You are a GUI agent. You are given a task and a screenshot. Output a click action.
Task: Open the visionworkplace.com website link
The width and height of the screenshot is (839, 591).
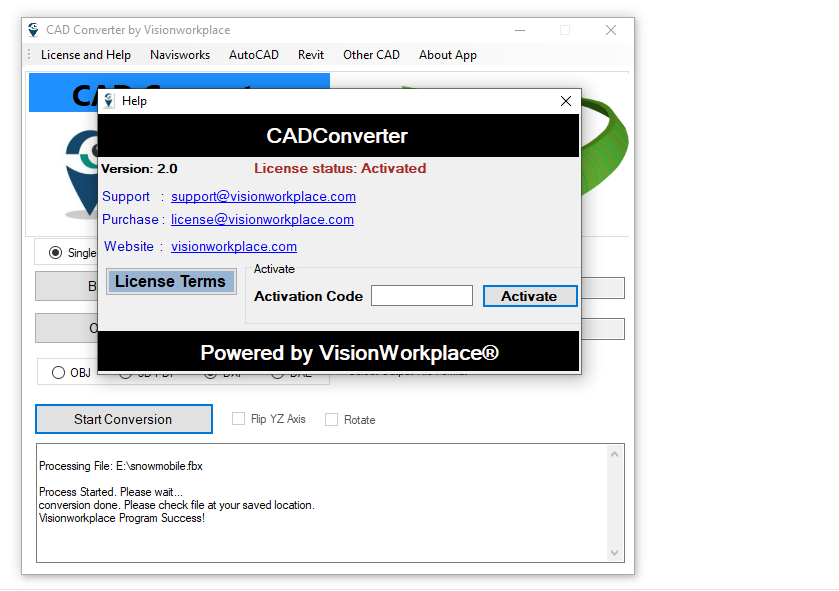tap(234, 246)
